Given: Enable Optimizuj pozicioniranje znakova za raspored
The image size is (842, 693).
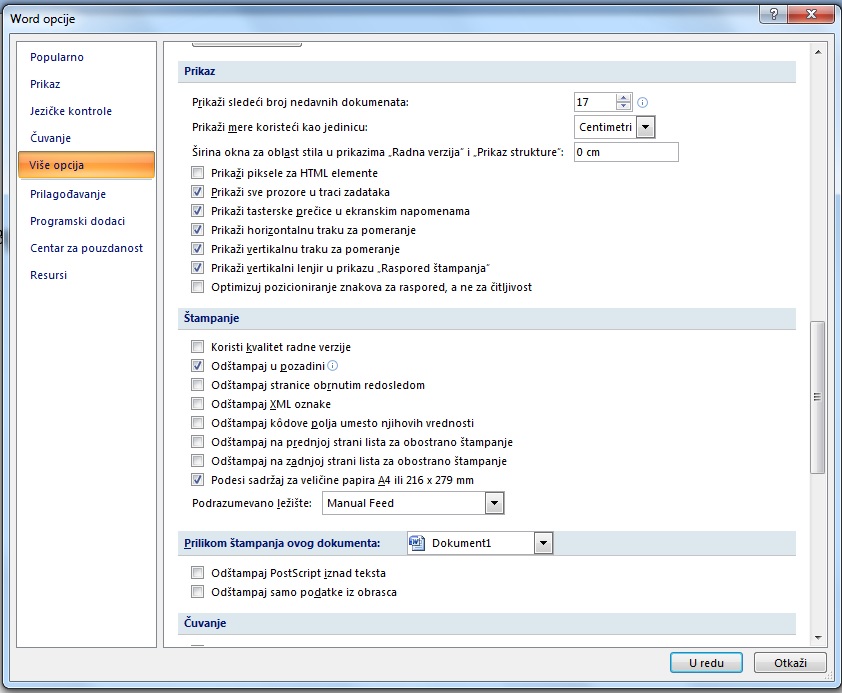Looking at the screenshot, I should (198, 287).
